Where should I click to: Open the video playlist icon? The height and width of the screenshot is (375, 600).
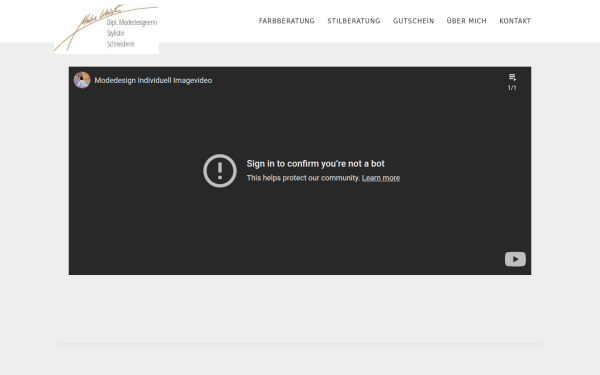tap(512, 77)
